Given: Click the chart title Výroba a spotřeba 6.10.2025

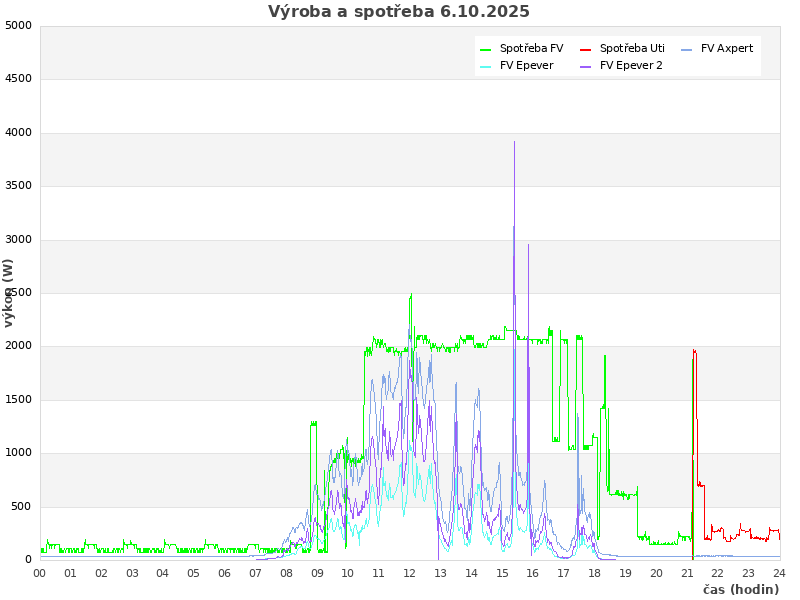Looking at the screenshot, I should 399,12.
